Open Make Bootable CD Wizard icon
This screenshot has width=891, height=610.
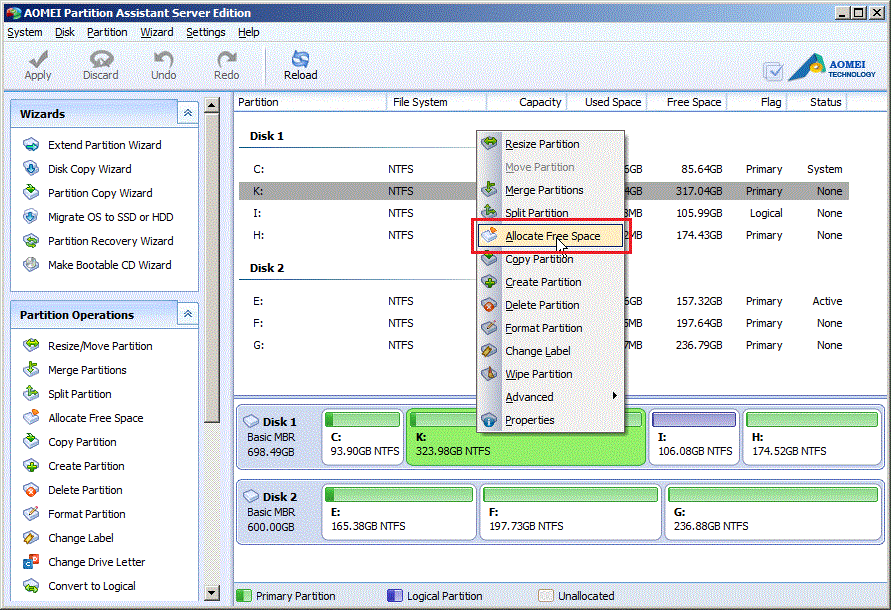[31, 265]
